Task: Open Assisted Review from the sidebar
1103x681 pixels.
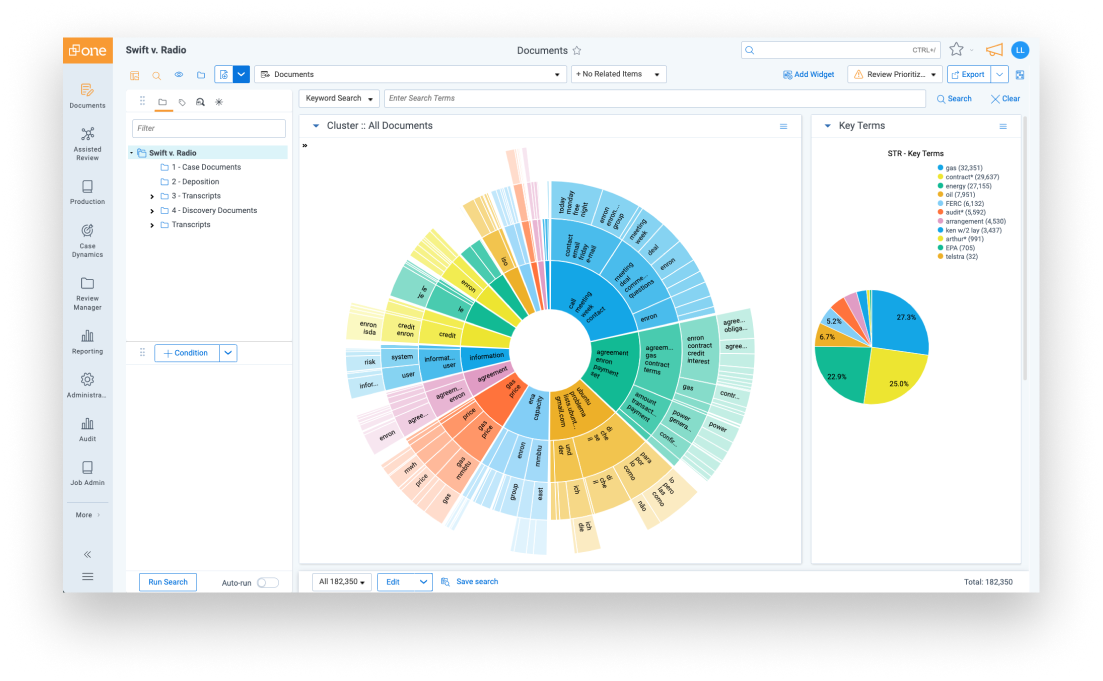Action: 87,143
